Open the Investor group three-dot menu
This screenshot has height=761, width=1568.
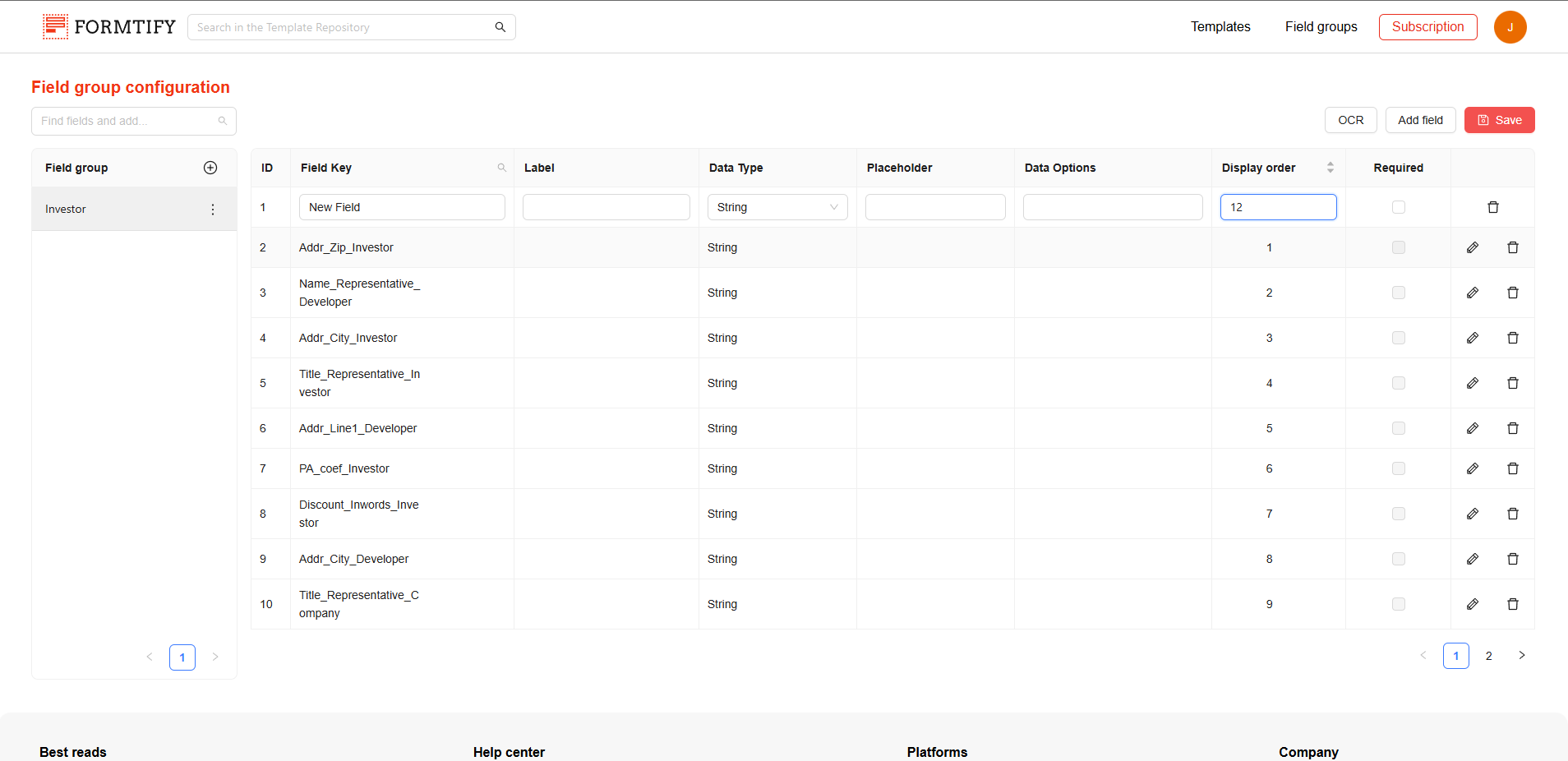(x=213, y=210)
